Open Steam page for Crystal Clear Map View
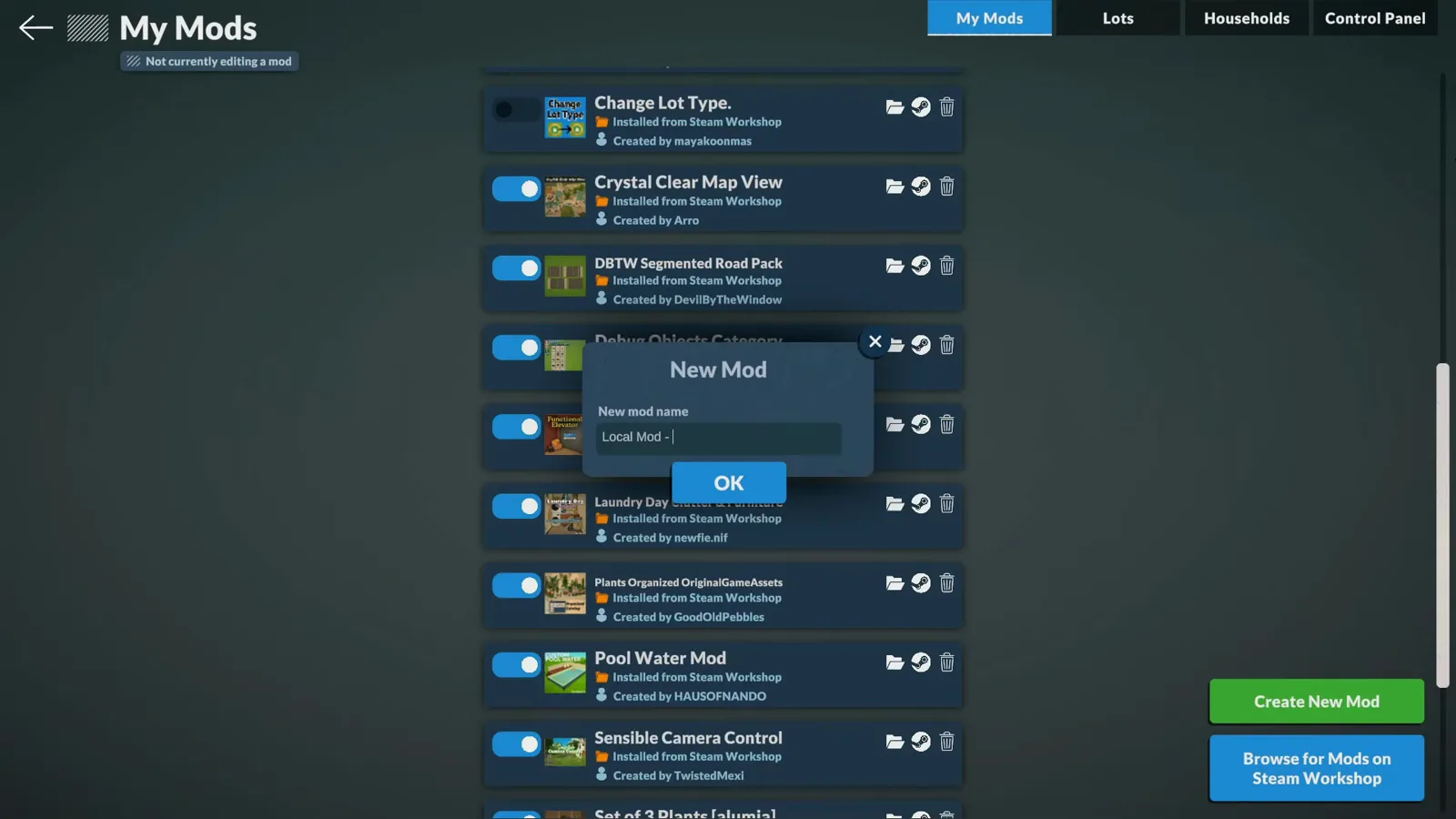 coord(921,187)
